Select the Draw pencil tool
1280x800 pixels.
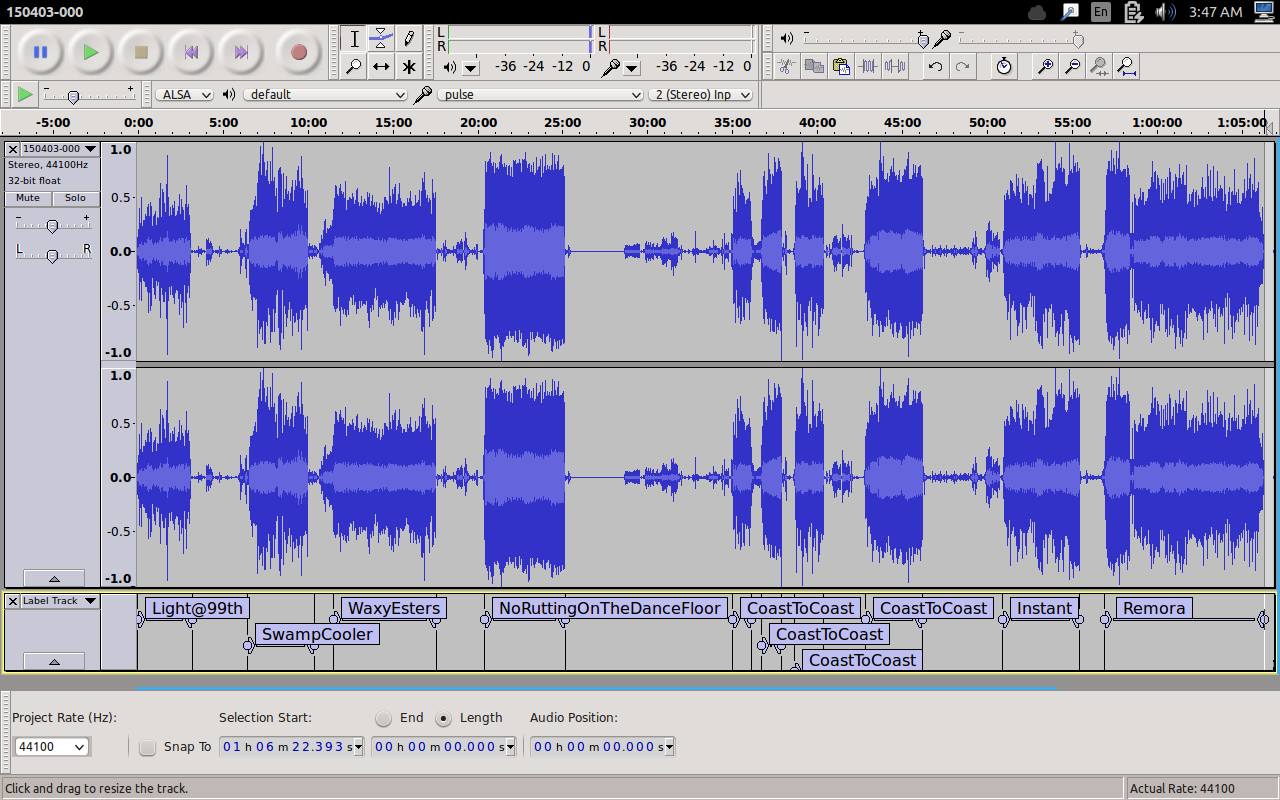pyautogui.click(x=409, y=39)
